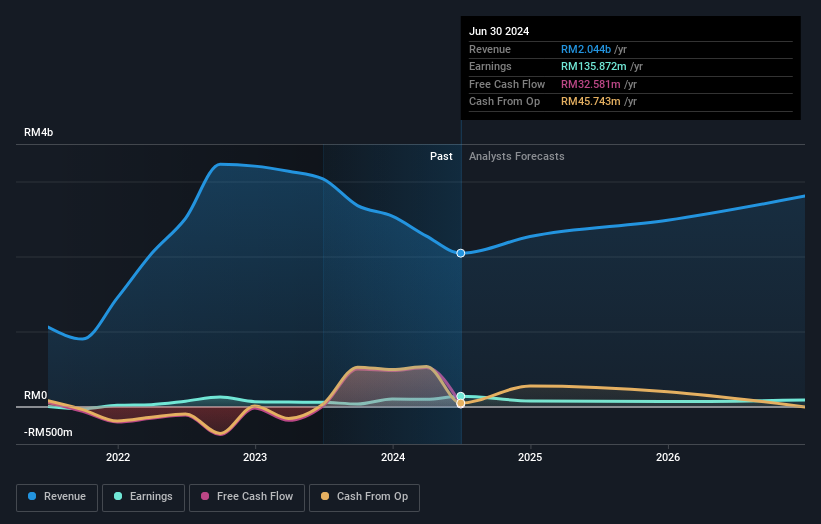Click the RM2.044b revenue value
821x524 pixels.
[586, 49]
